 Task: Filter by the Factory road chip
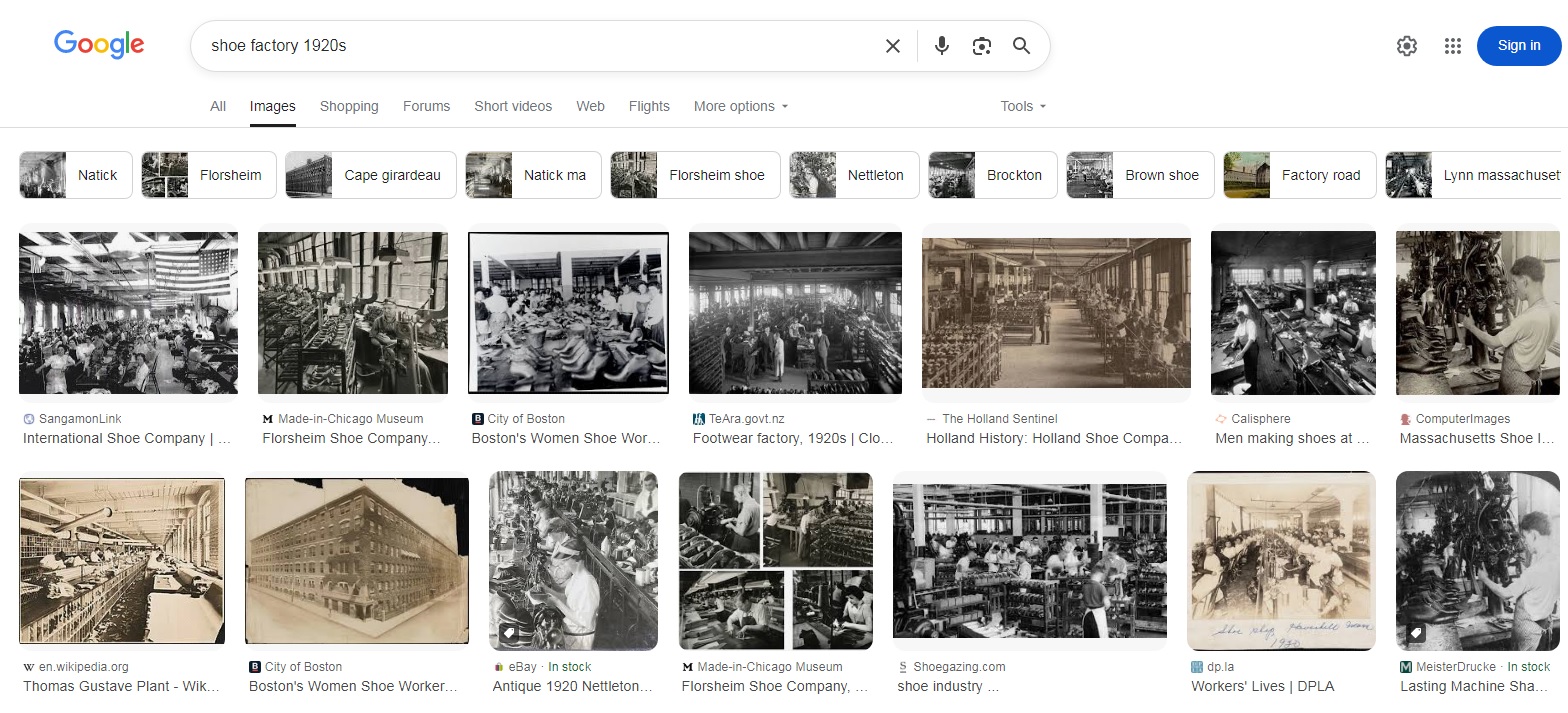1300,175
